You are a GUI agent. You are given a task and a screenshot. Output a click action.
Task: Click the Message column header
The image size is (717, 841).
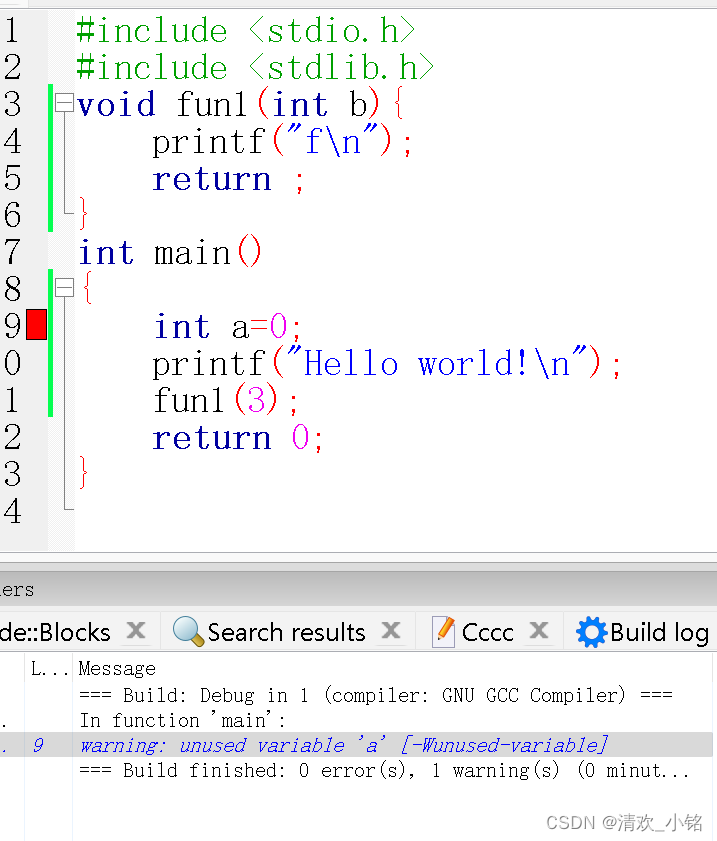coord(117,668)
